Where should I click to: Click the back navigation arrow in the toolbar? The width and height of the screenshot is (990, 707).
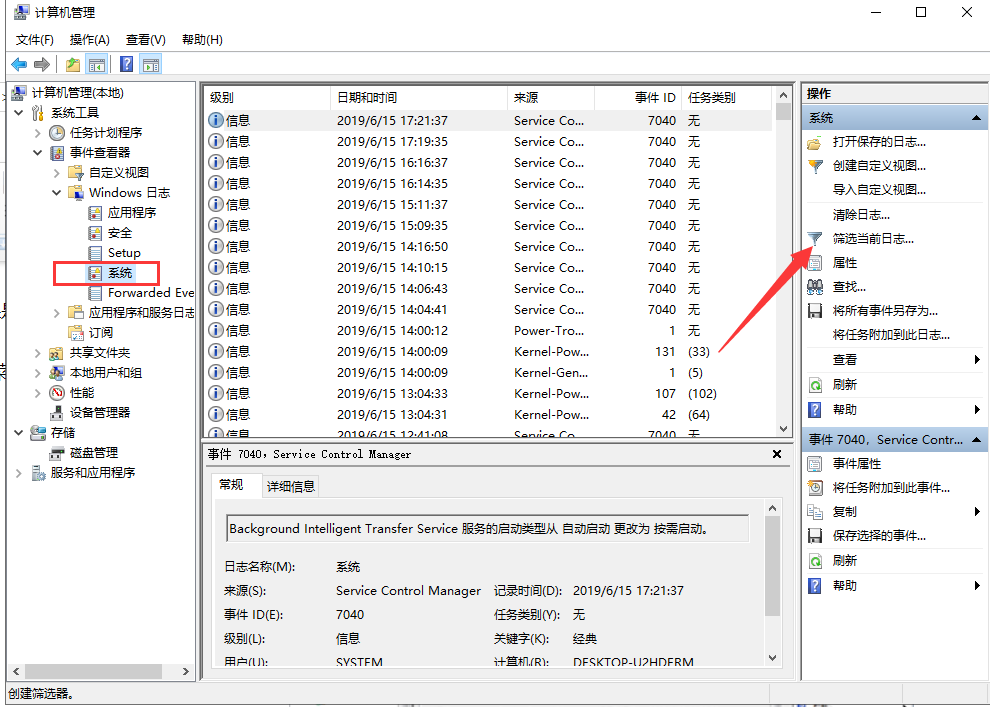(x=18, y=63)
